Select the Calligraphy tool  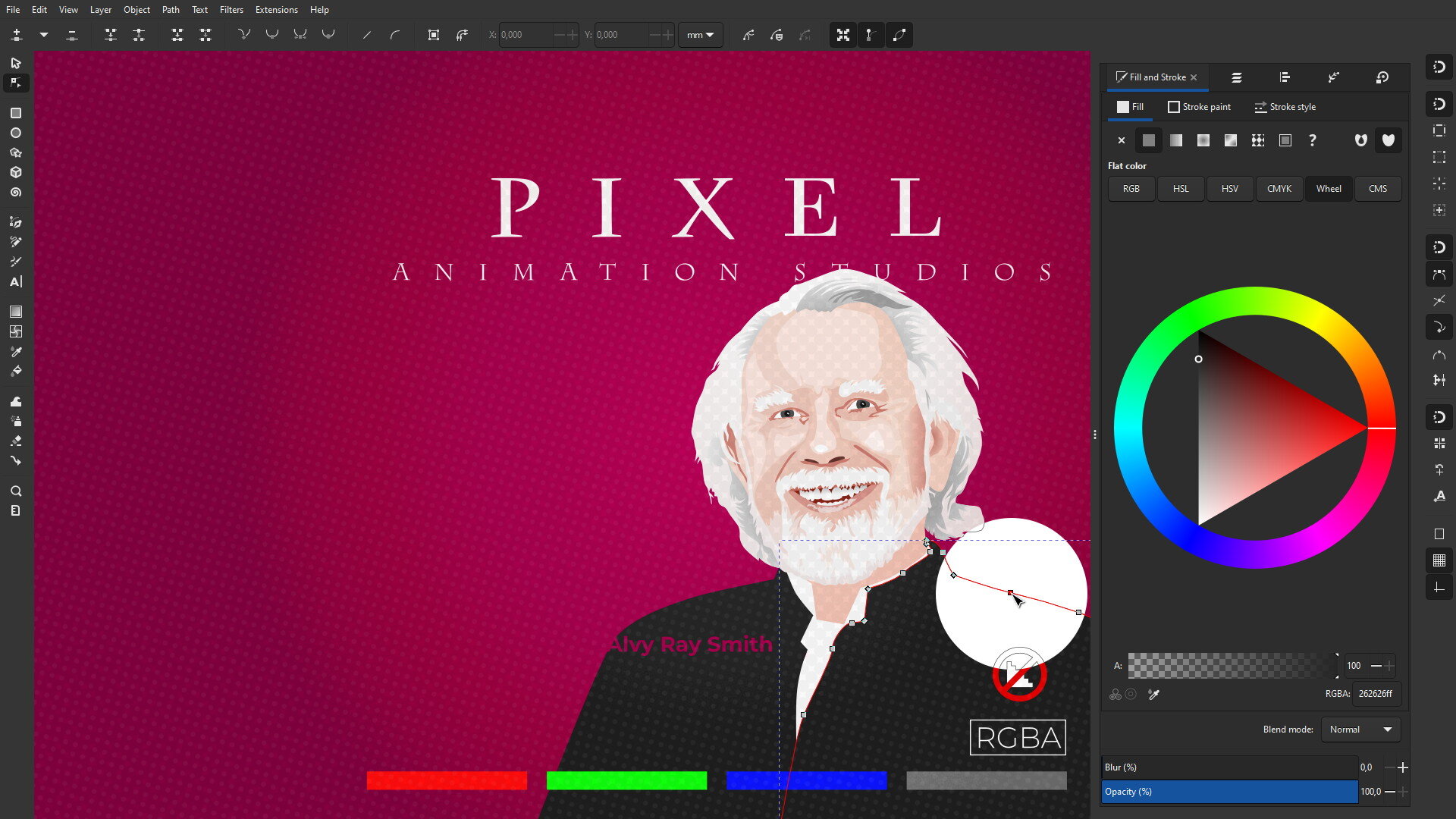[x=16, y=262]
